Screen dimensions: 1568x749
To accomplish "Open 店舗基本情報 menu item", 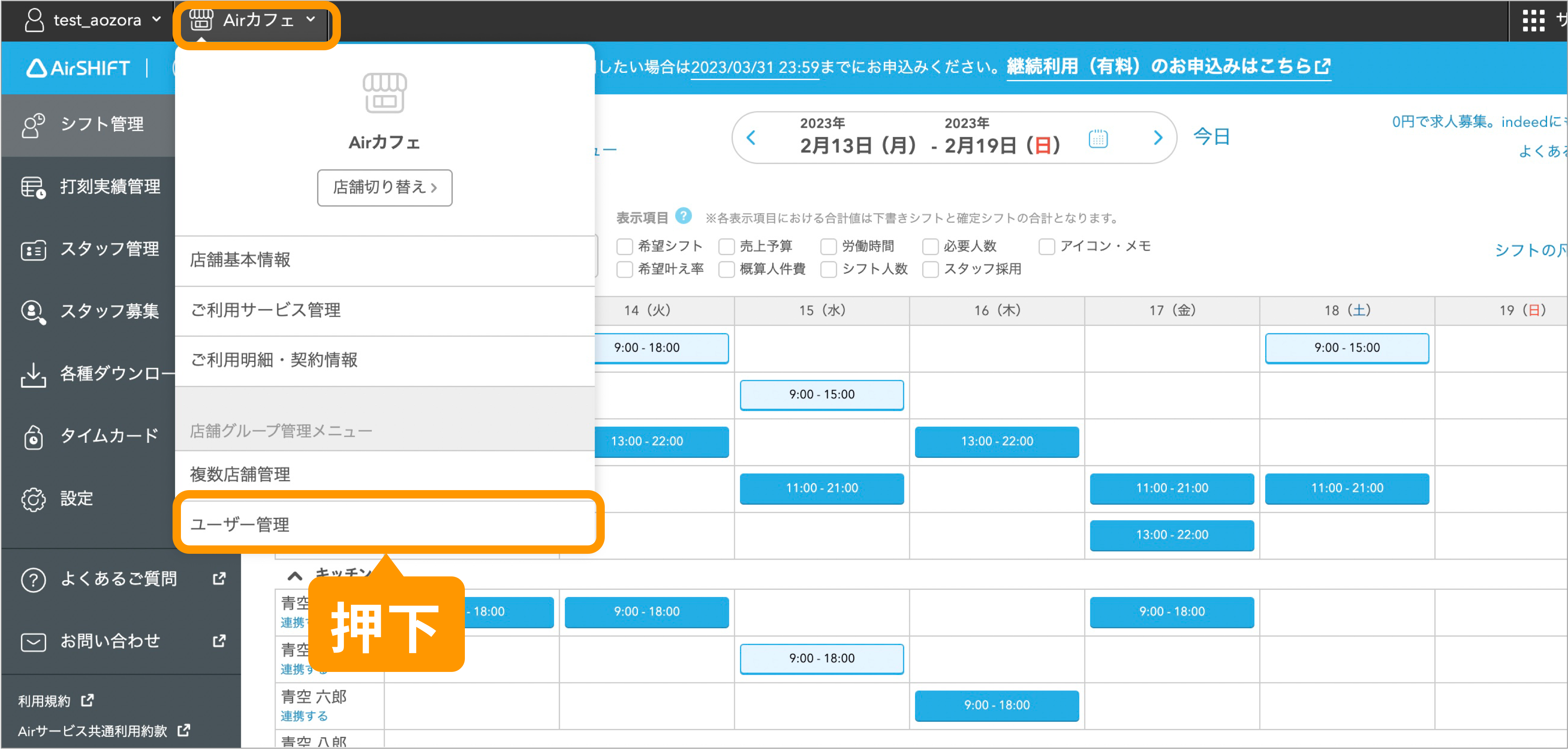I will click(x=385, y=261).
